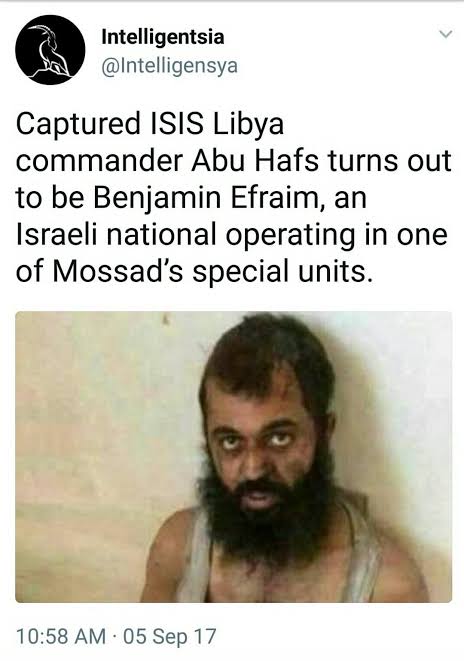Expand the tweet options chevron
The image size is (464, 661).
click(445, 34)
